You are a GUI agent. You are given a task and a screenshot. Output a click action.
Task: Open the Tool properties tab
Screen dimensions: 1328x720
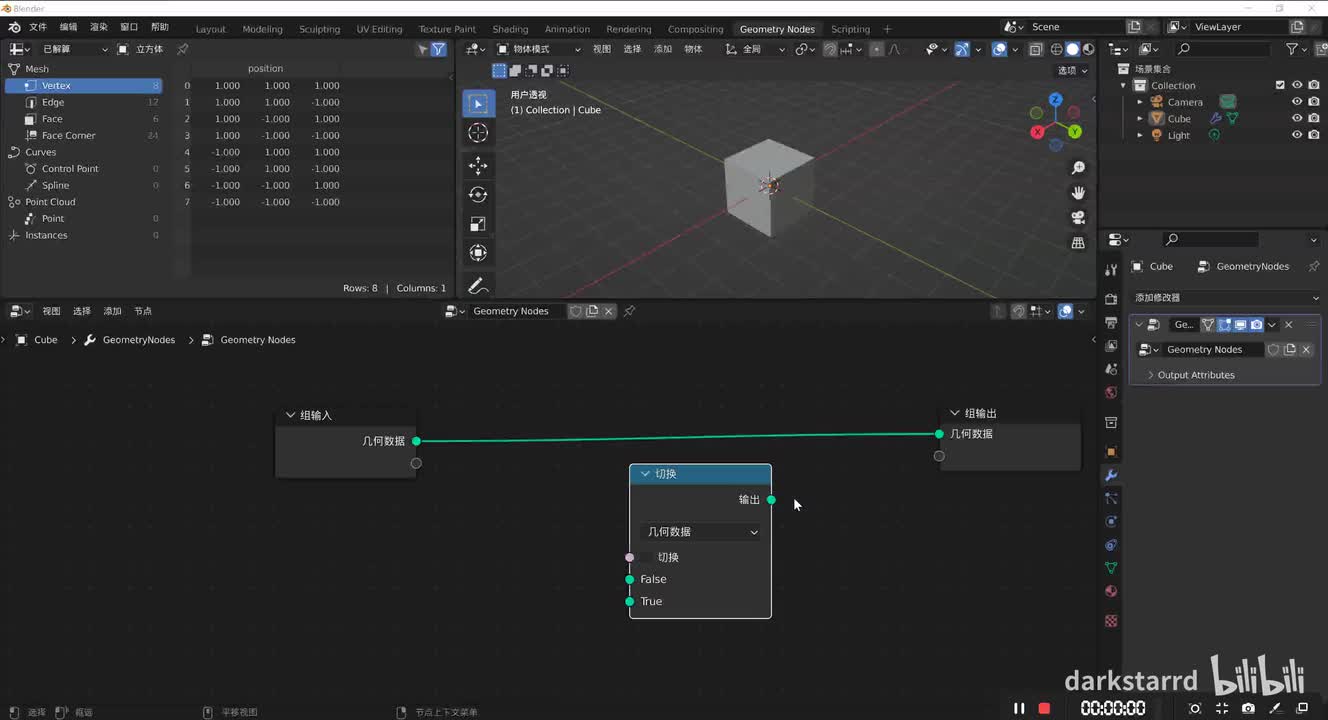1111,270
